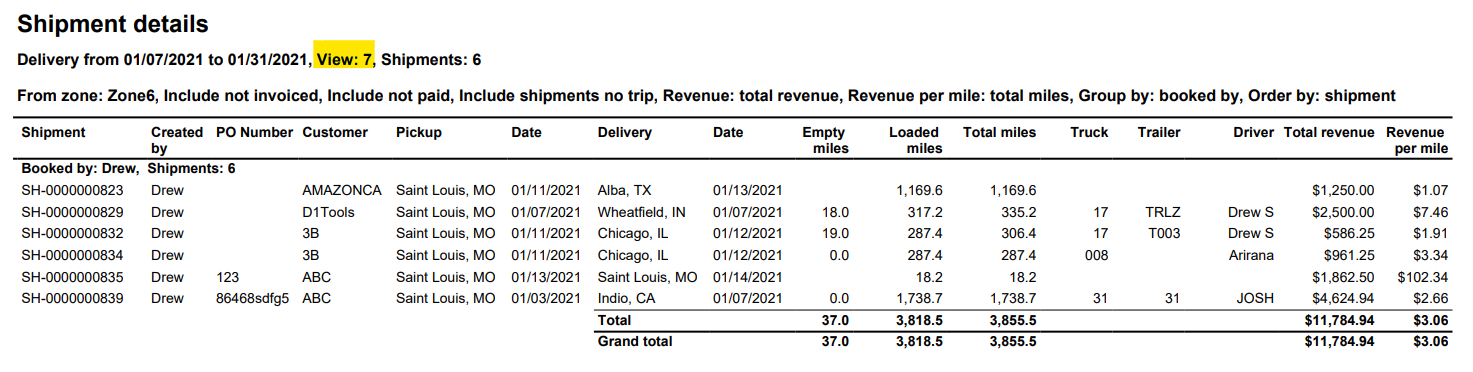
Task: Click the Grand total row label
Action: point(635,341)
